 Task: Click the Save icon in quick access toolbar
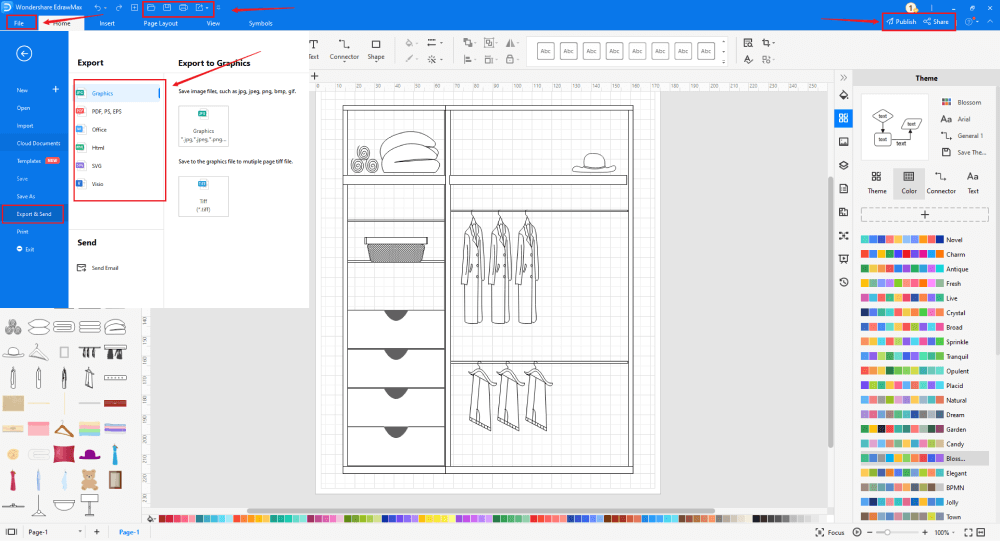click(166, 7)
